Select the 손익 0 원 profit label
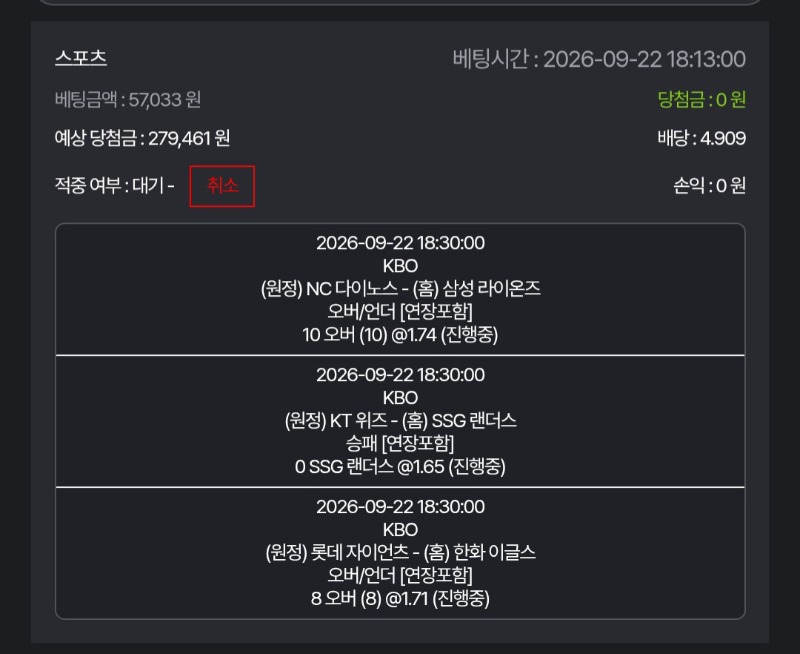The image size is (800, 654). 709,186
